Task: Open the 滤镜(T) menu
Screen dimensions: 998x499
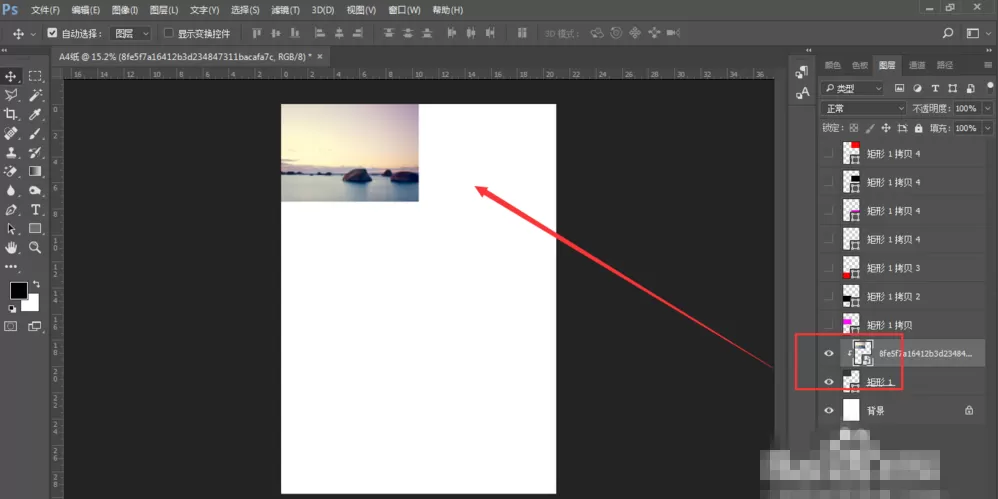Action: pos(285,10)
